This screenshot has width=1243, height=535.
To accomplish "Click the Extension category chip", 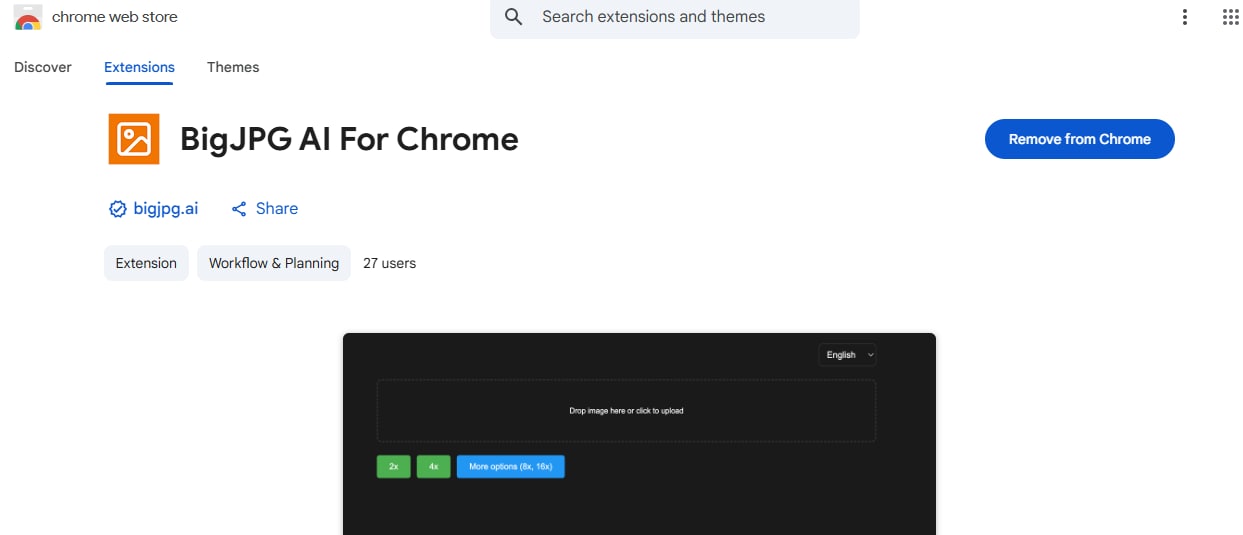I will tap(146, 263).
